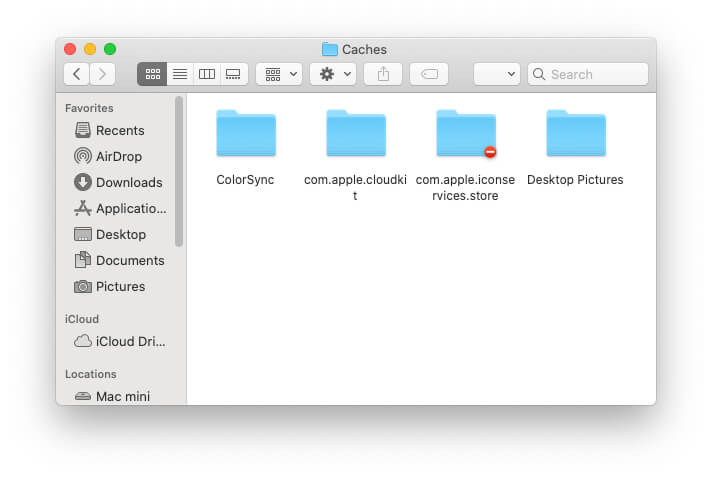Select the ColorSync folder icon

coord(246,133)
